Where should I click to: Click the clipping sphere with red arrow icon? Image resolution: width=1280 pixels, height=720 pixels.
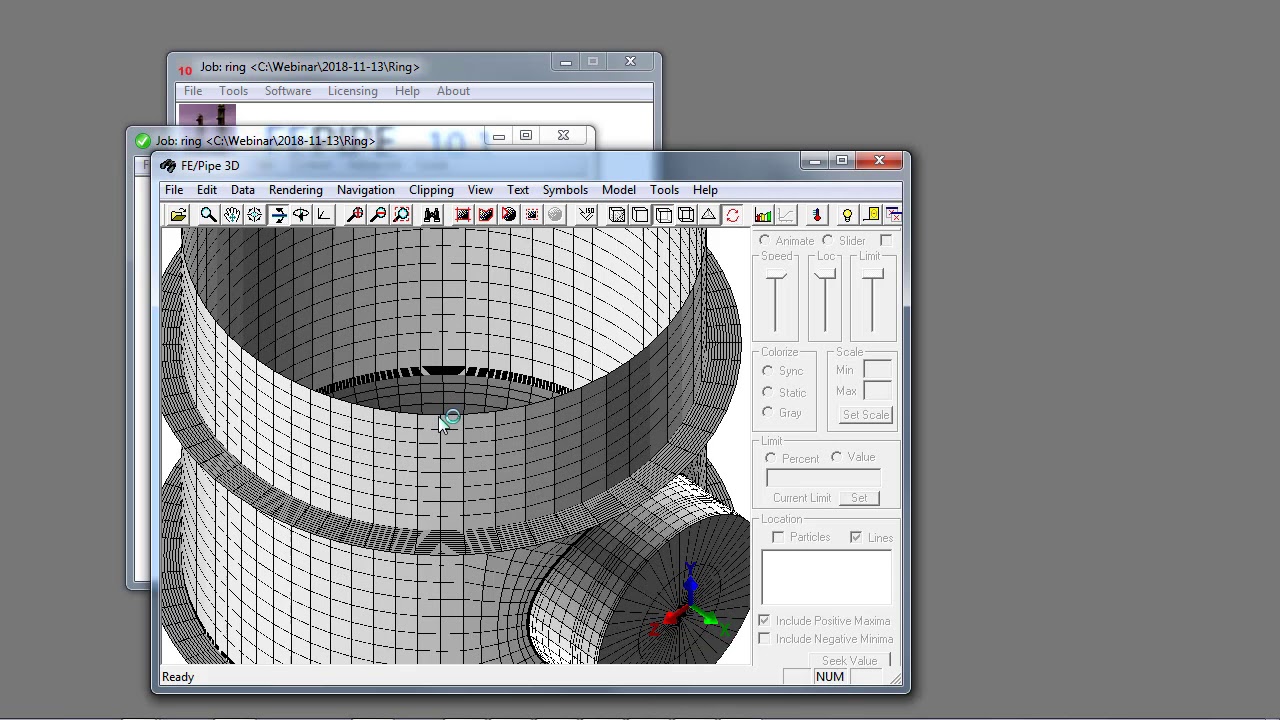(x=509, y=215)
